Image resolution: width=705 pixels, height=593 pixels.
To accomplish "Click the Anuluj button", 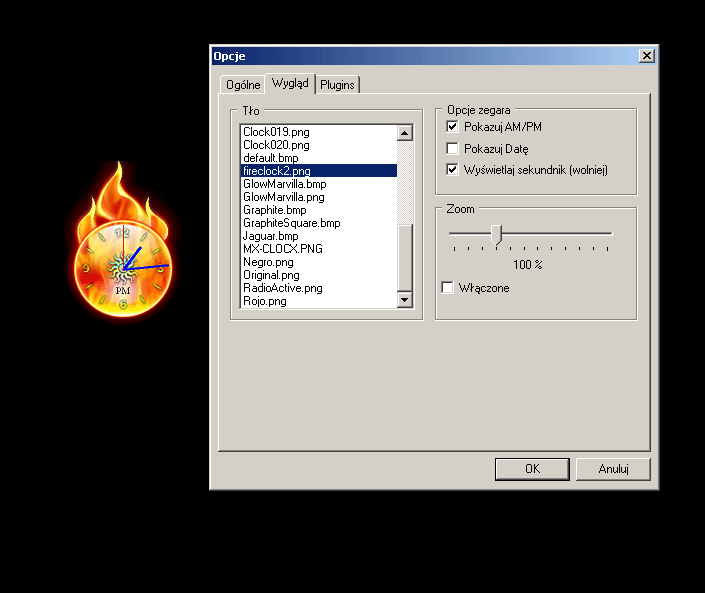I will [612, 469].
